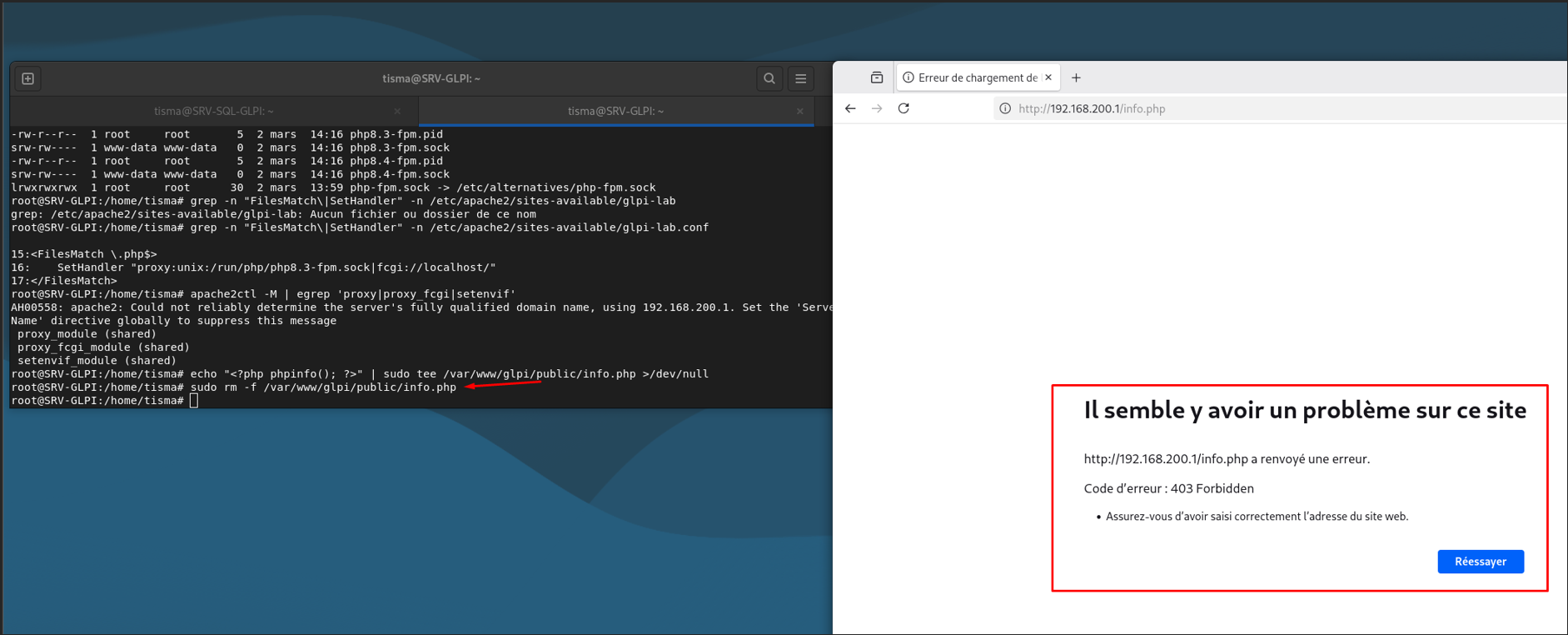Click the 'sudo rm -f' command line in terminal
The image size is (1568, 635).
pos(234,387)
